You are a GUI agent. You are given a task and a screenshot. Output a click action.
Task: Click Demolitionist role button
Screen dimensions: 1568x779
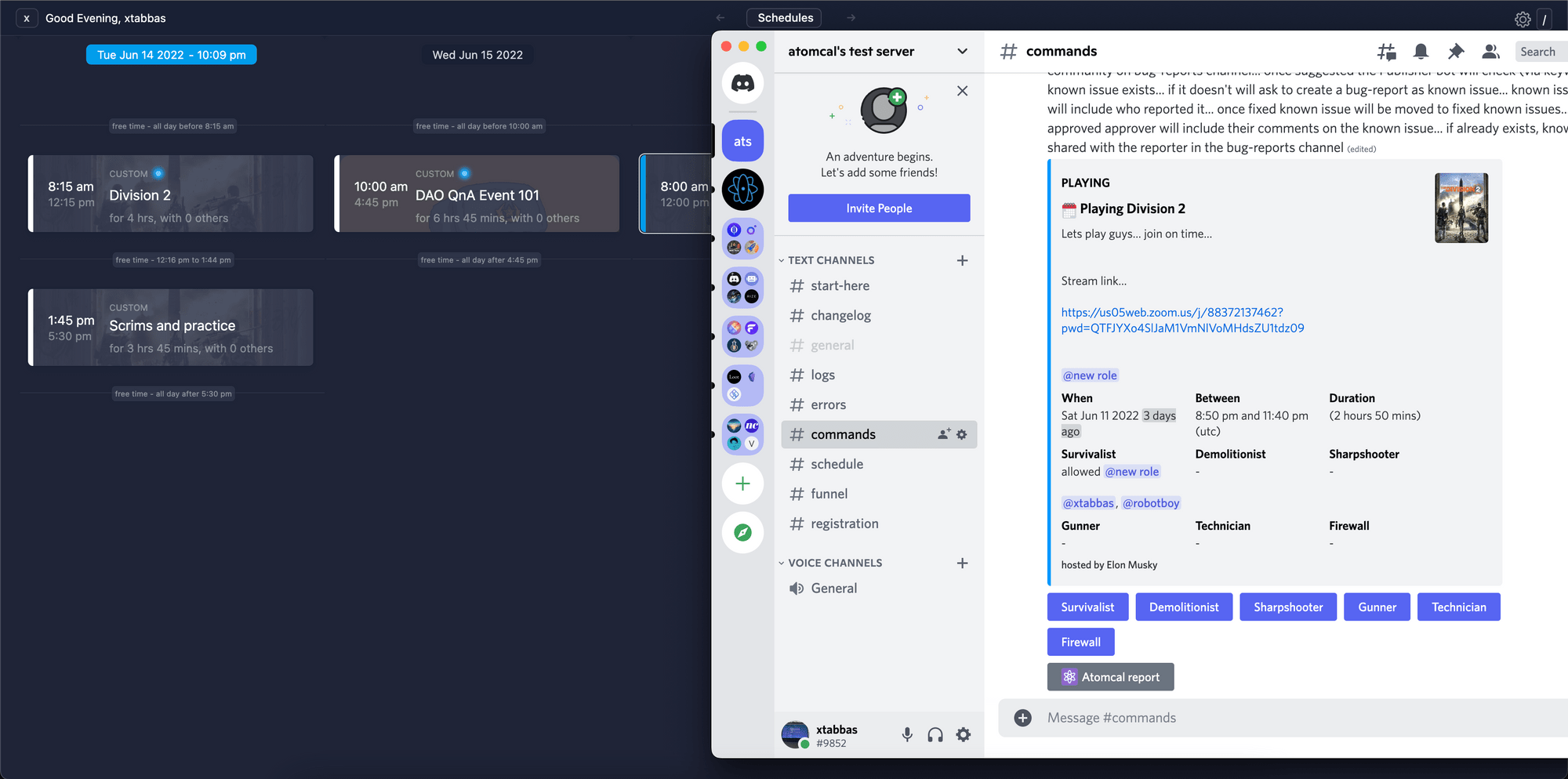[1184, 607]
